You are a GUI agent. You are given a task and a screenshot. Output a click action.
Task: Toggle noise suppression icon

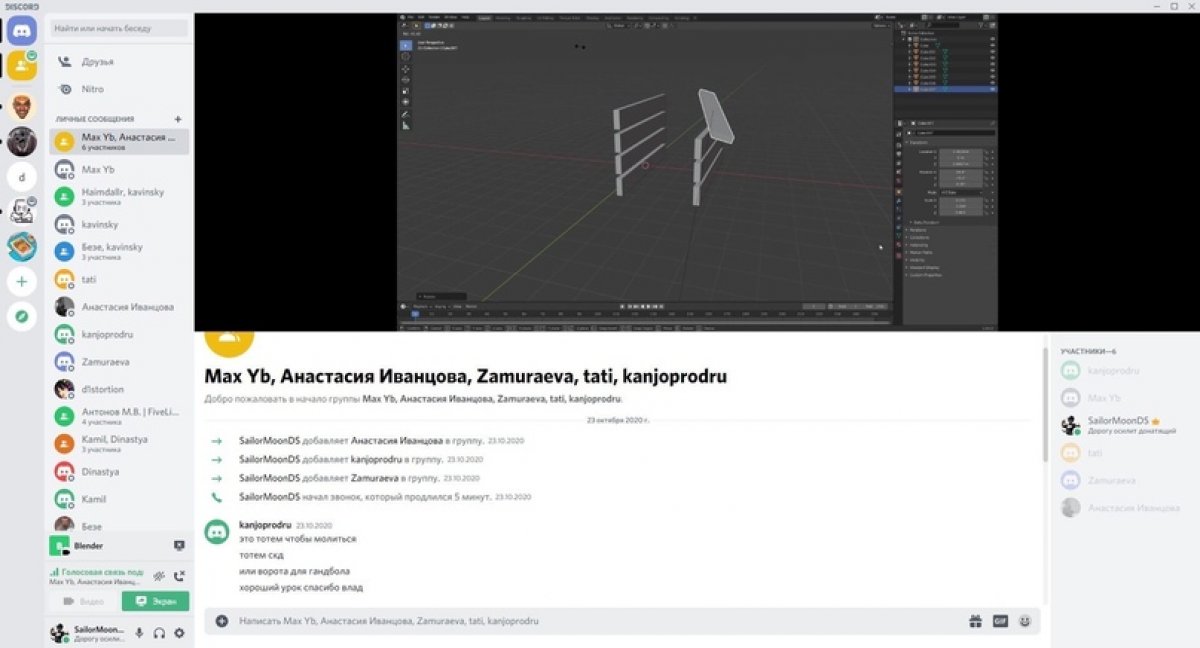point(158,576)
